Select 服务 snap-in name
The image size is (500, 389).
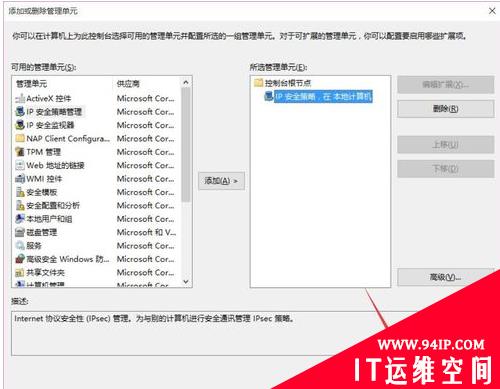coord(34,245)
